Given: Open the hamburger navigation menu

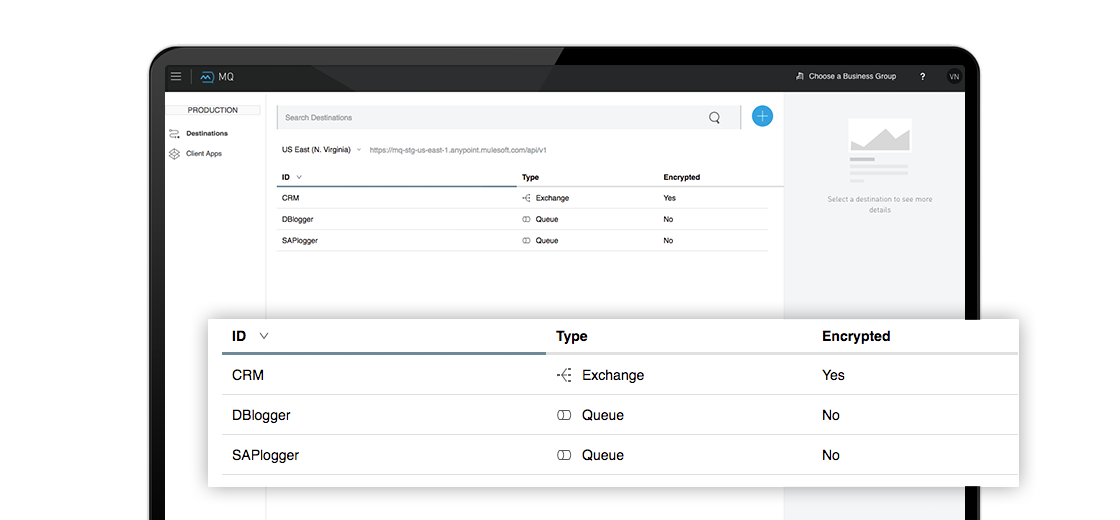Looking at the screenshot, I should click(x=176, y=76).
